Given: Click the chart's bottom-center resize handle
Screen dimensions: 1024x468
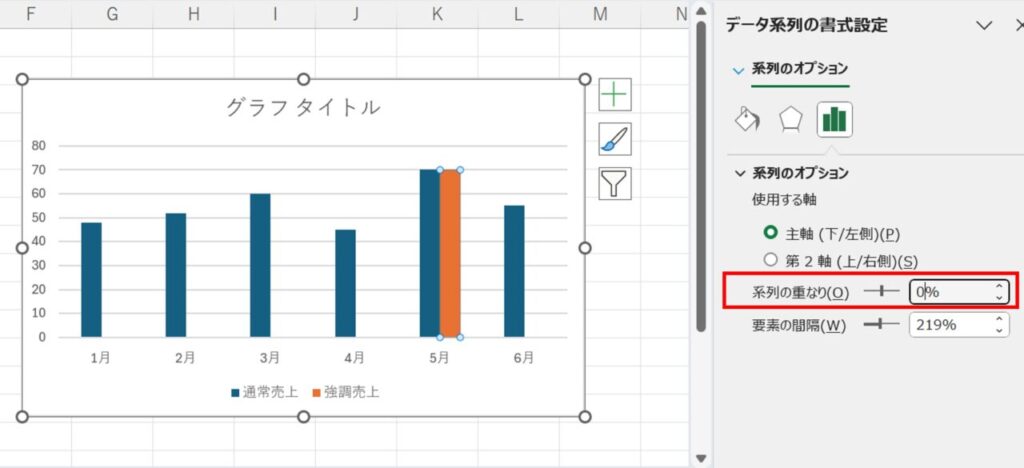Looking at the screenshot, I should pyautogui.click(x=303, y=416).
